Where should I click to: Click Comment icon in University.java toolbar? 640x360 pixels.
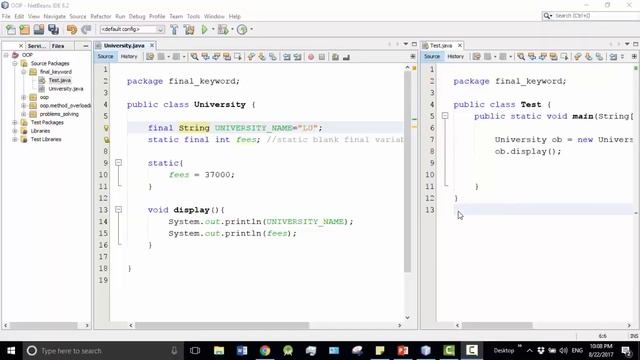(x=336, y=57)
